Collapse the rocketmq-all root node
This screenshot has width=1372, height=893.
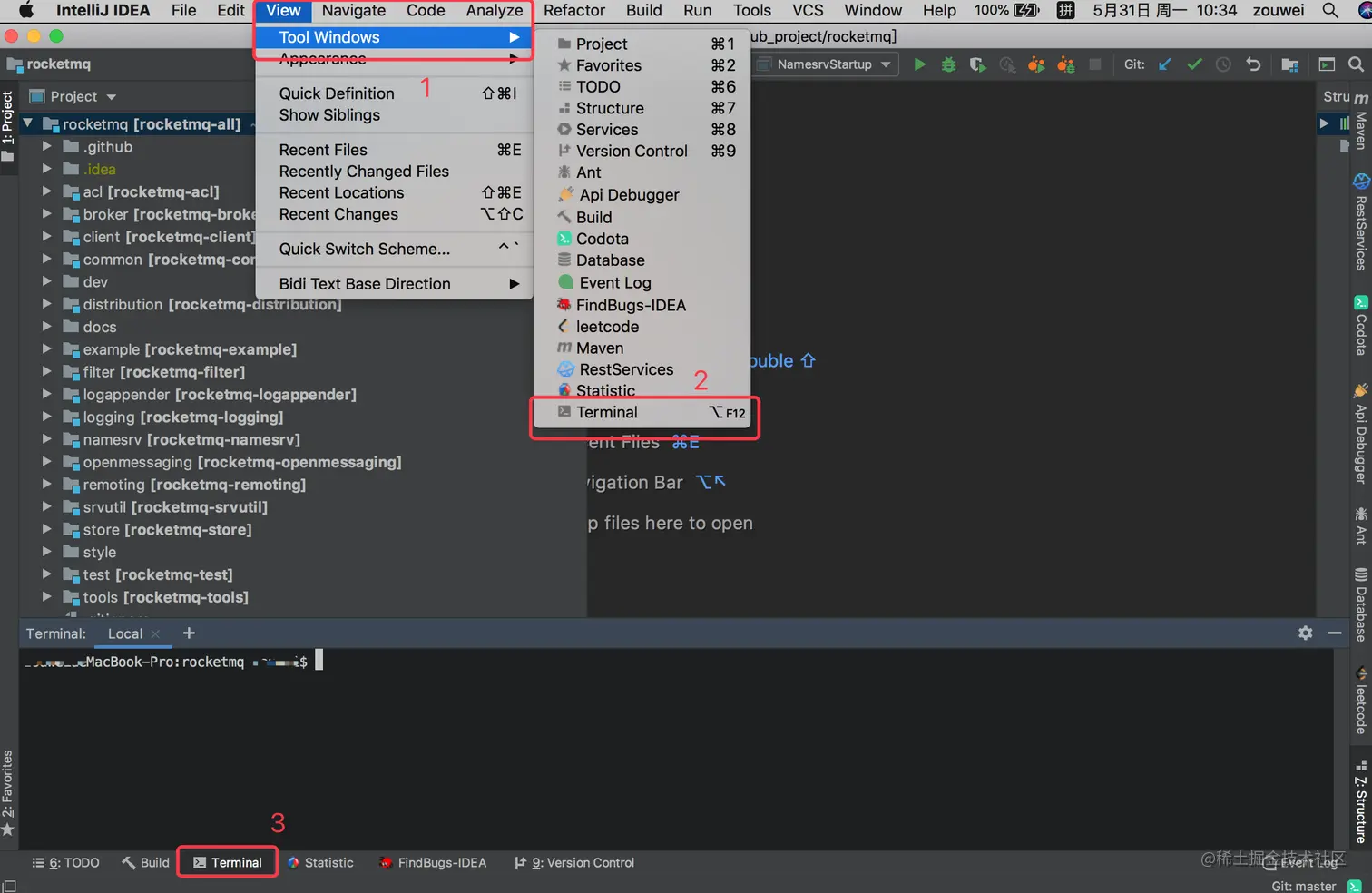[x=27, y=123]
